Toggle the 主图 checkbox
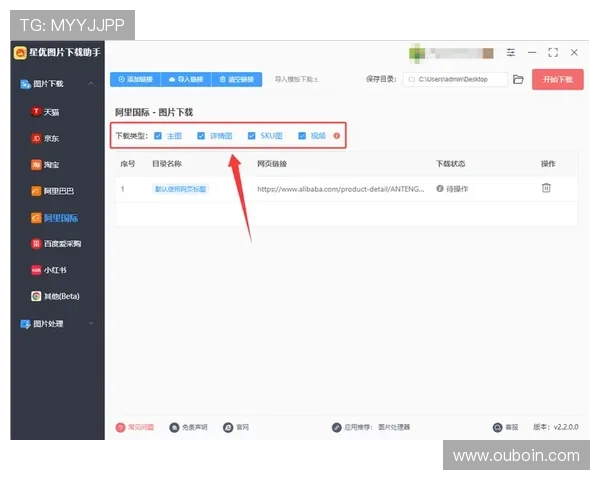 coord(158,136)
